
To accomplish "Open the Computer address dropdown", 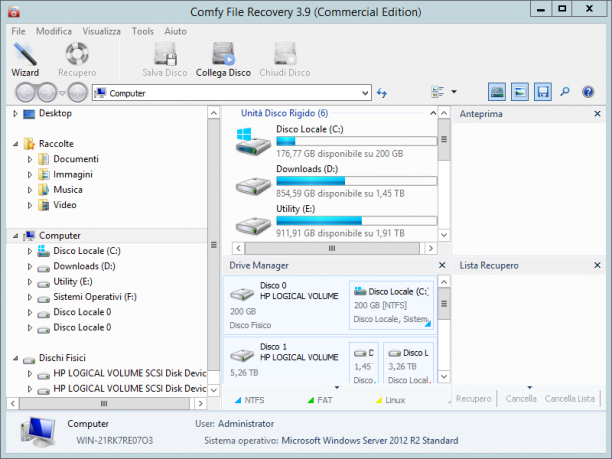I will click(x=365, y=93).
